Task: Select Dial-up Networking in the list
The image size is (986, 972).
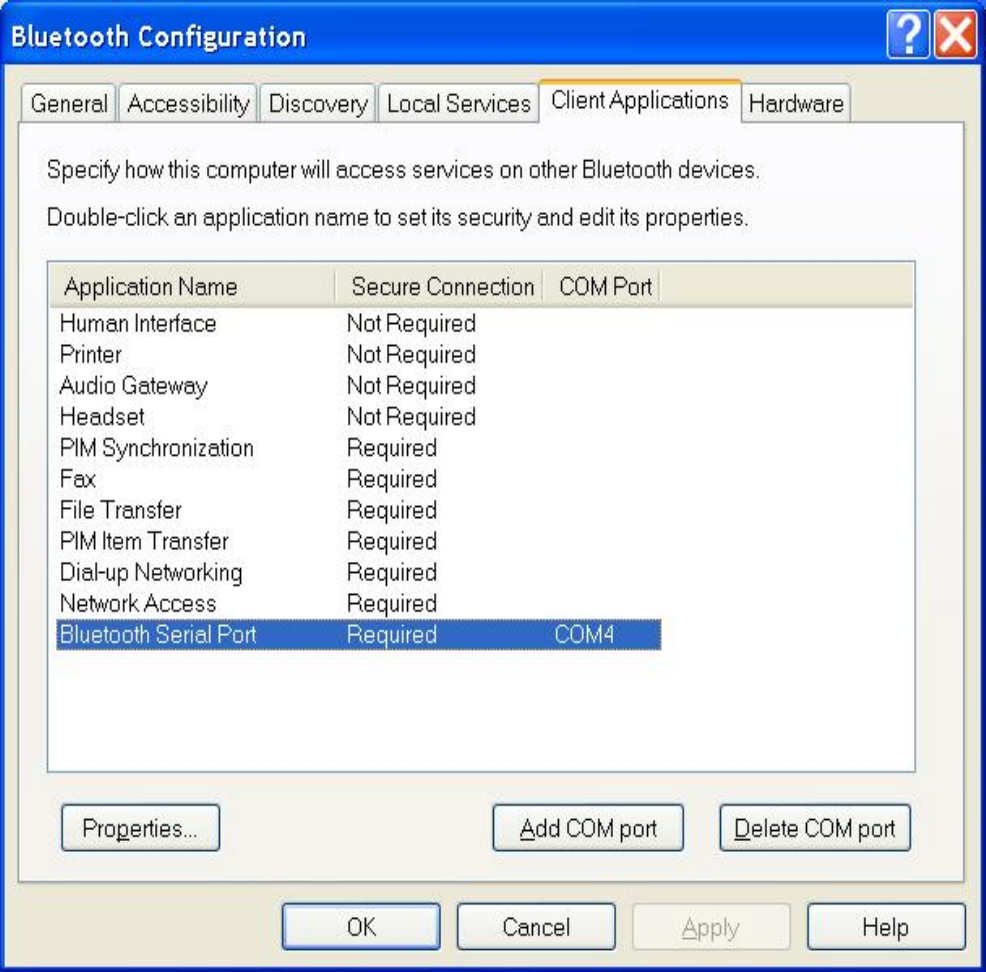Action: [x=358, y=572]
